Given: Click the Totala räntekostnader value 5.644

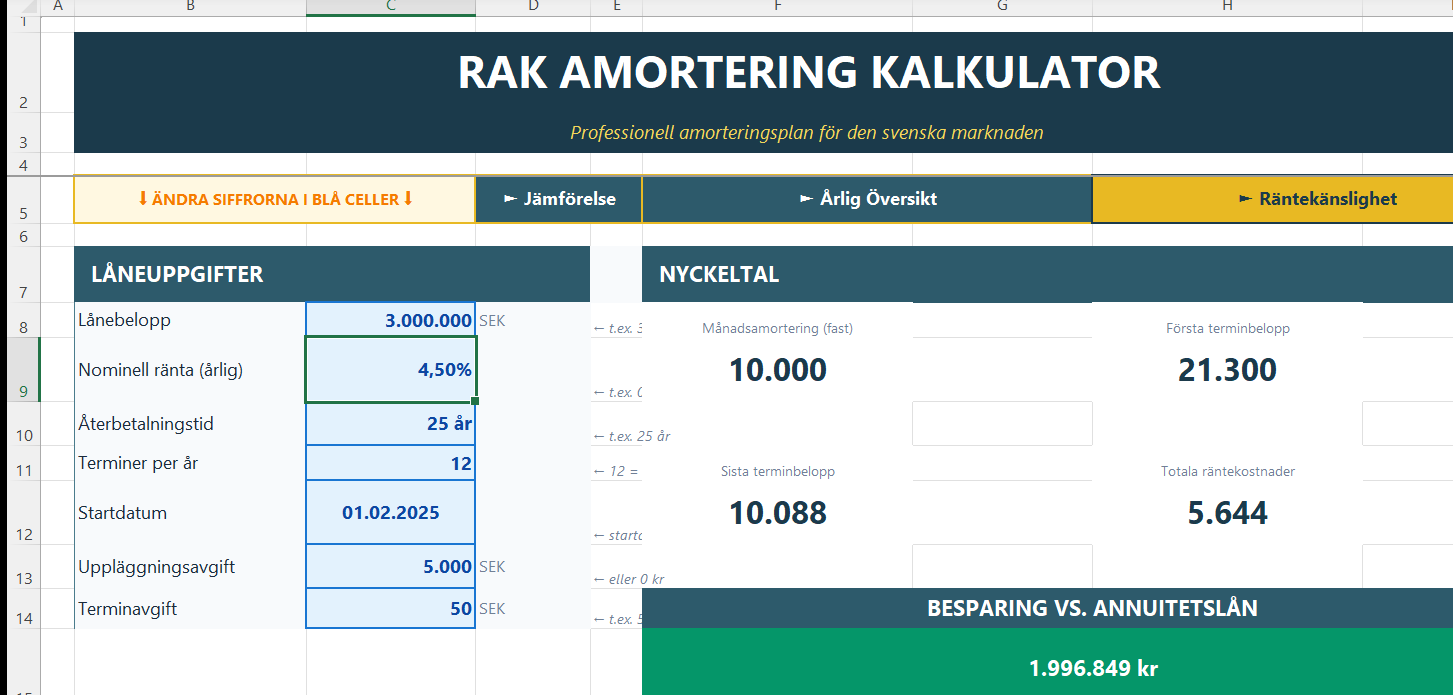Looking at the screenshot, I should 1227,513.
